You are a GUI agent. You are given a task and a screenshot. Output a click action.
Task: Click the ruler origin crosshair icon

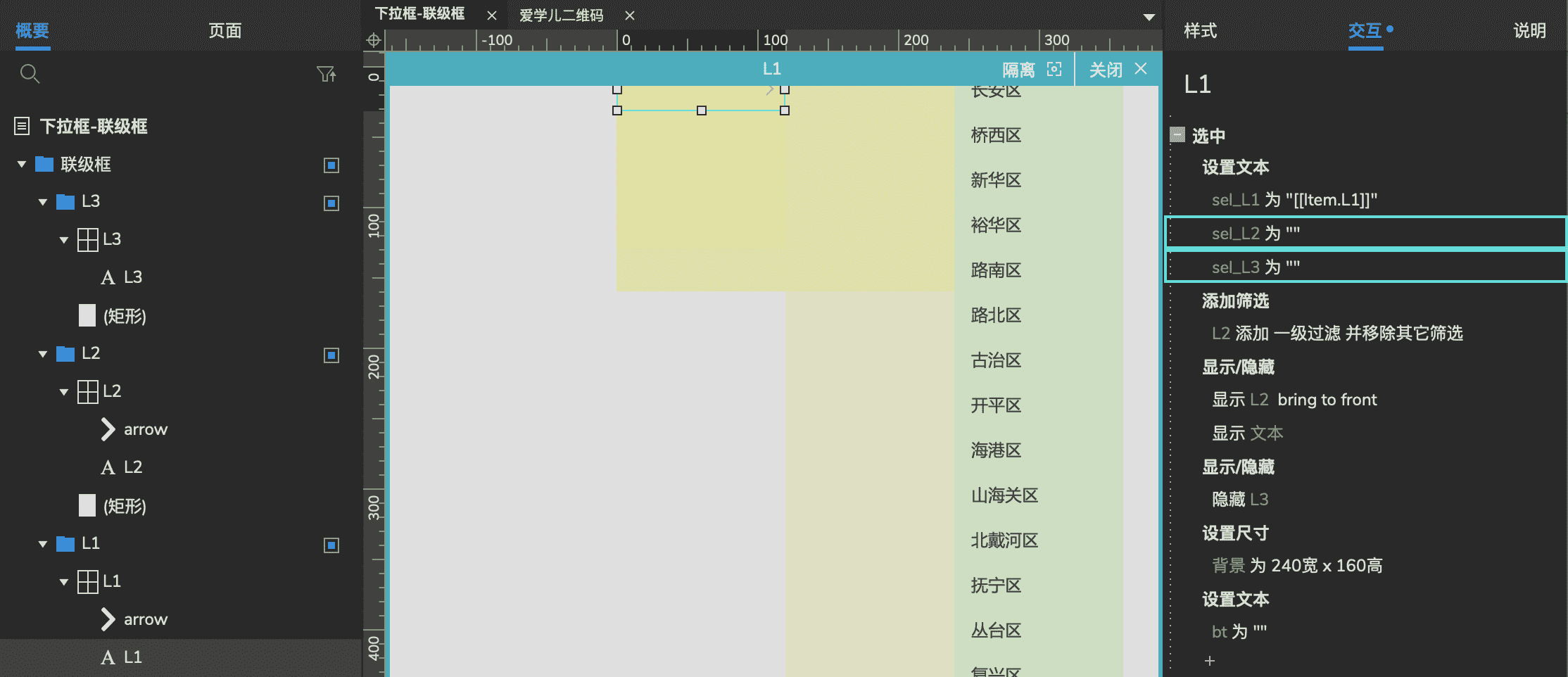coord(374,40)
